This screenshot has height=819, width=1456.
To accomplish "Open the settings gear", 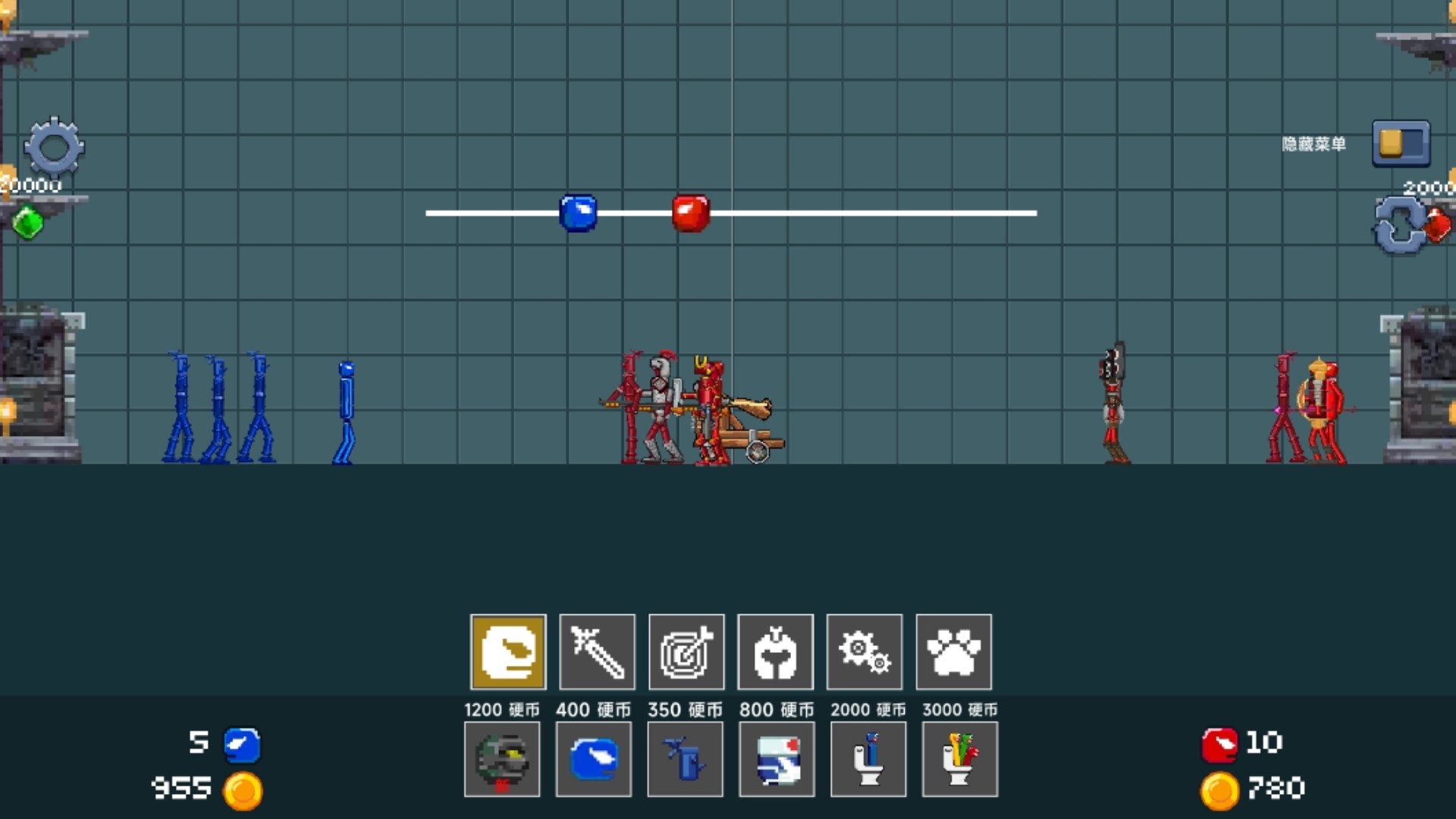I will pos(53,147).
